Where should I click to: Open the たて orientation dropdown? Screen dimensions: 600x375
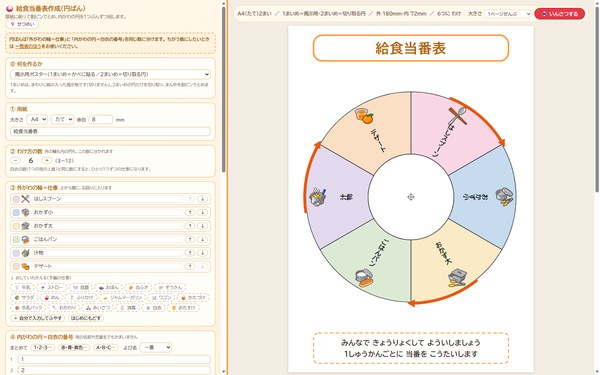click(62, 119)
